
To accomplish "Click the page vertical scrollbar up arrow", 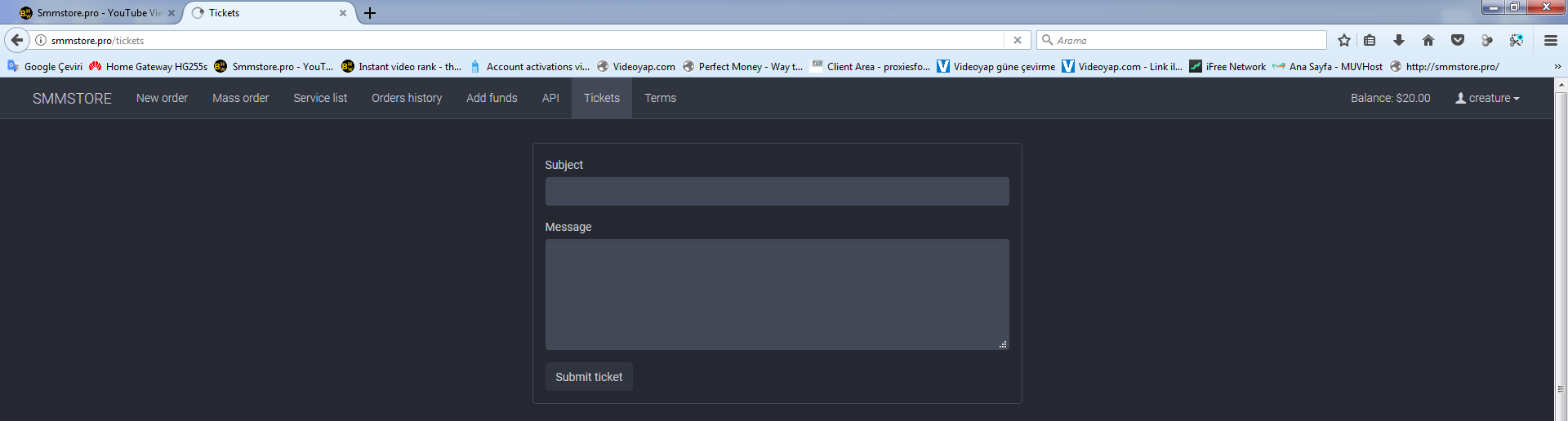I will coord(1561,84).
